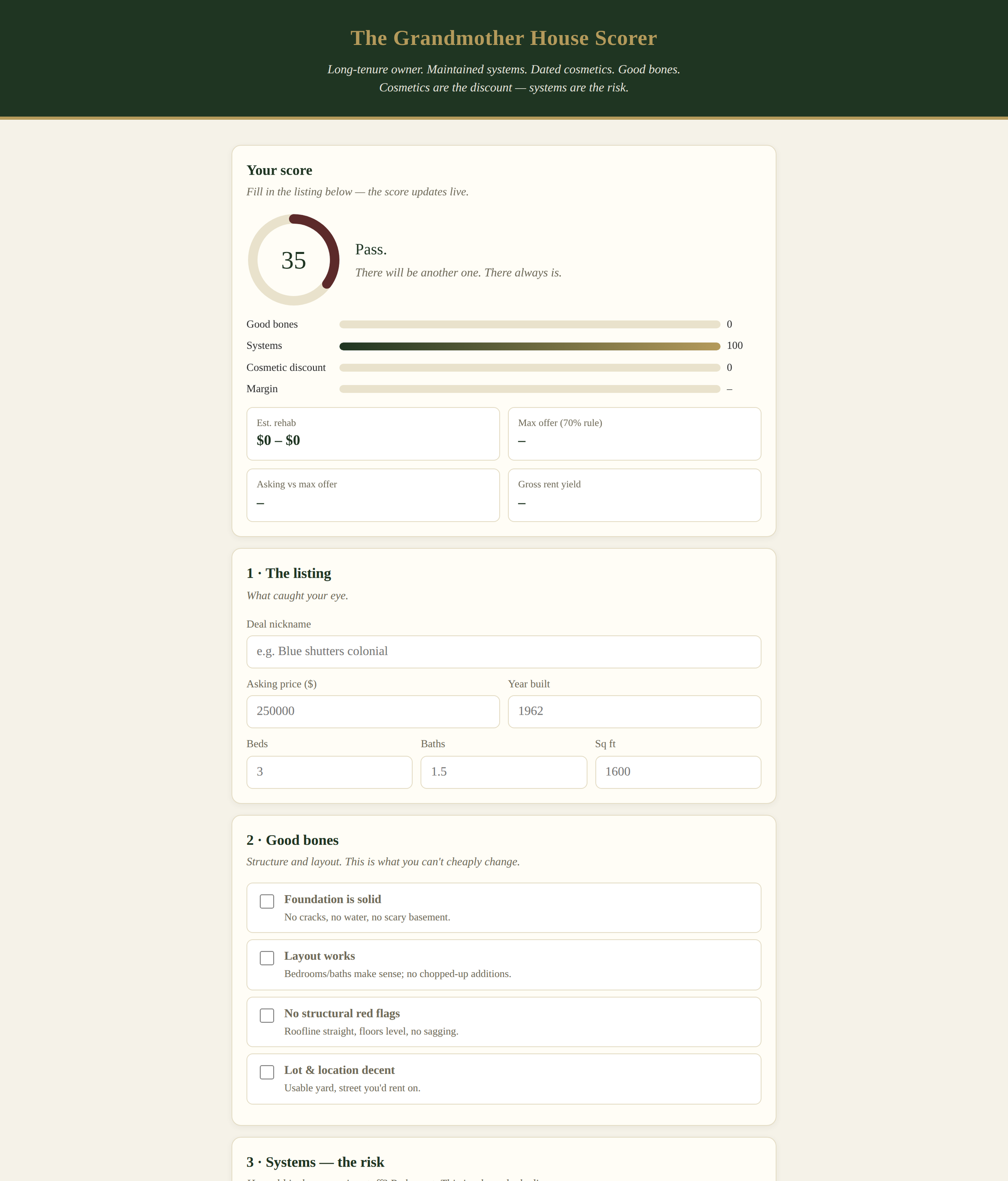Click the Good bones progress bar
The width and height of the screenshot is (1008, 1181).
[530, 324]
